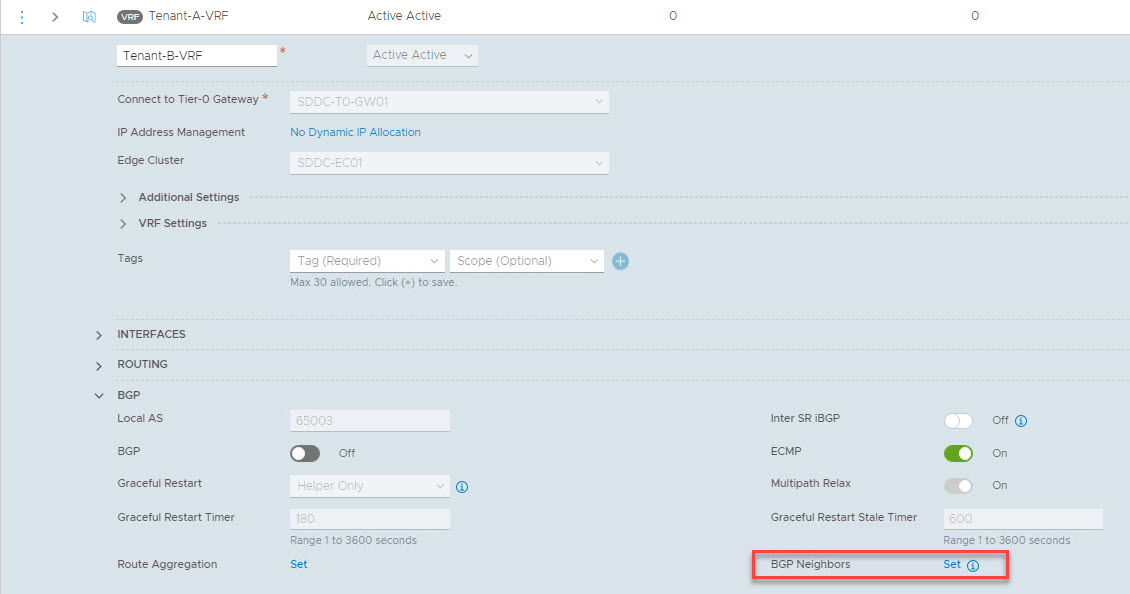Click the info icon next to BGP Neighbors
1130x594 pixels.
pos(973,565)
